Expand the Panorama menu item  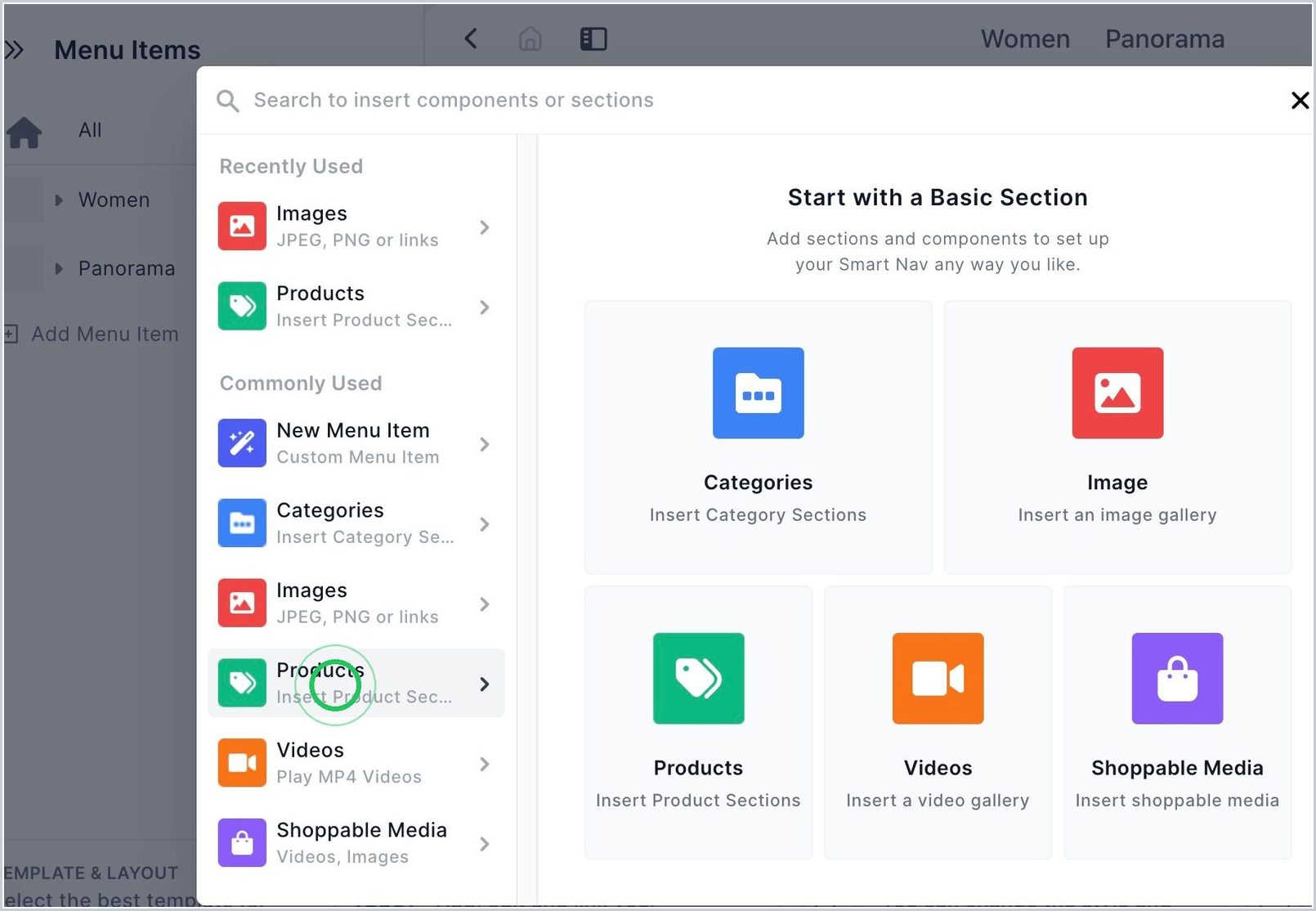pos(59,269)
